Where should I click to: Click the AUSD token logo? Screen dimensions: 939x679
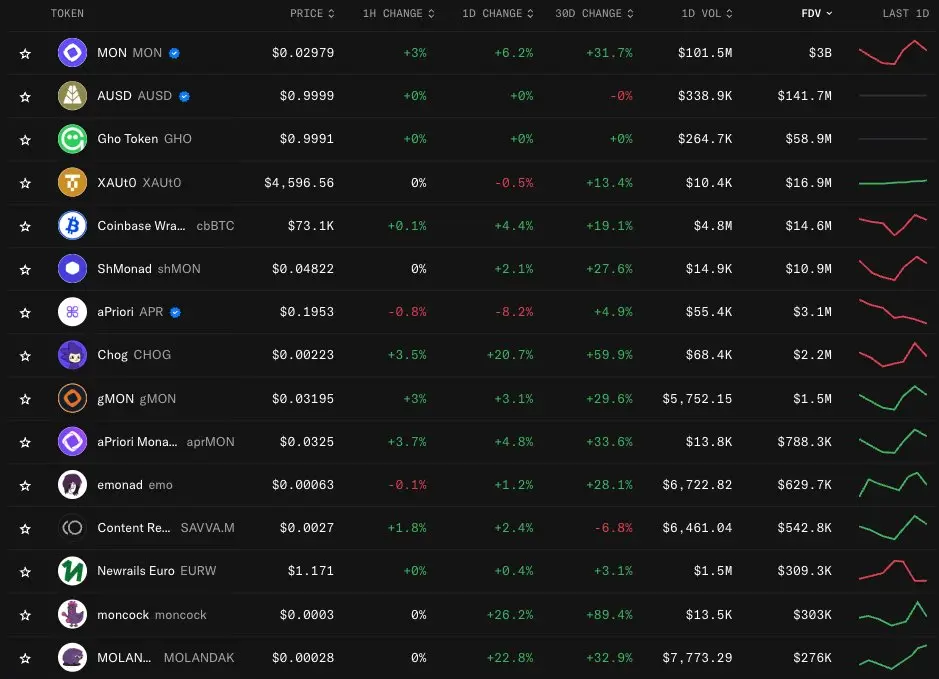coord(72,96)
